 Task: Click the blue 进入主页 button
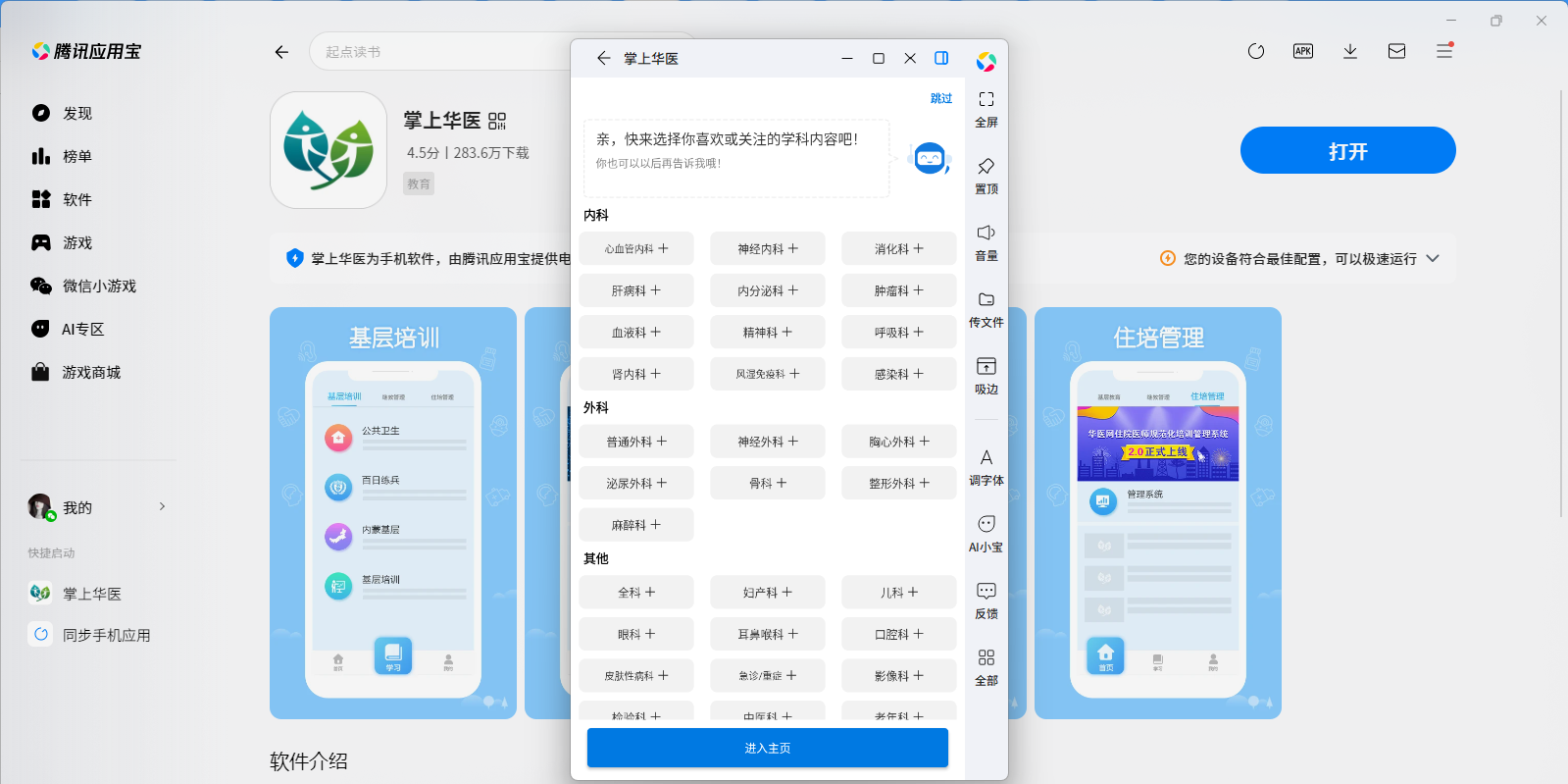click(x=767, y=748)
